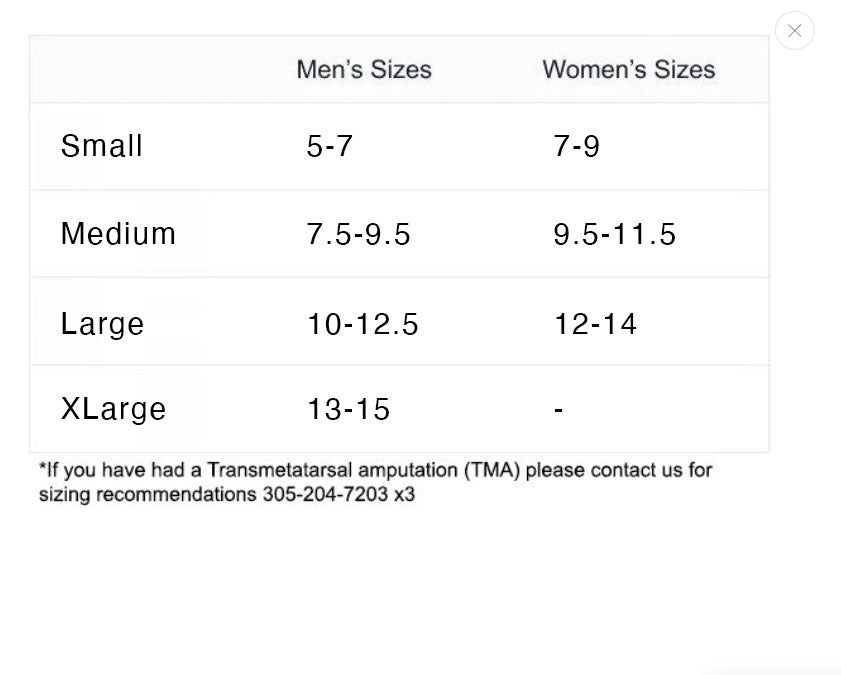Select the Large row label
The height and width of the screenshot is (675, 841).
pos(102,324)
